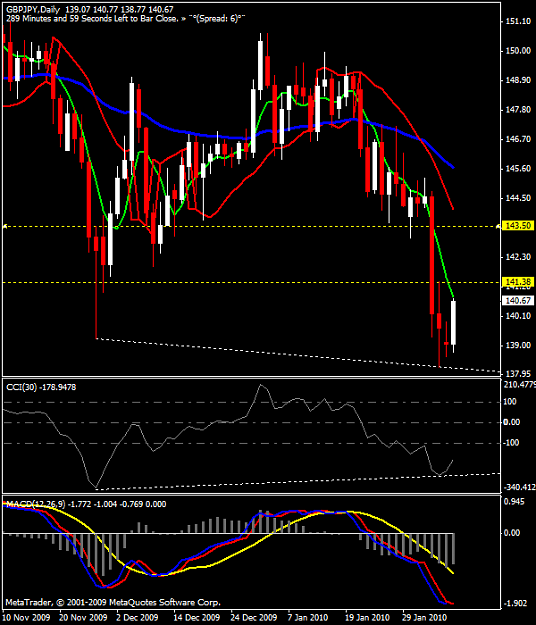Click the 148.90 price scale value
This screenshot has width=536, height=625.
pyautogui.click(x=518, y=80)
